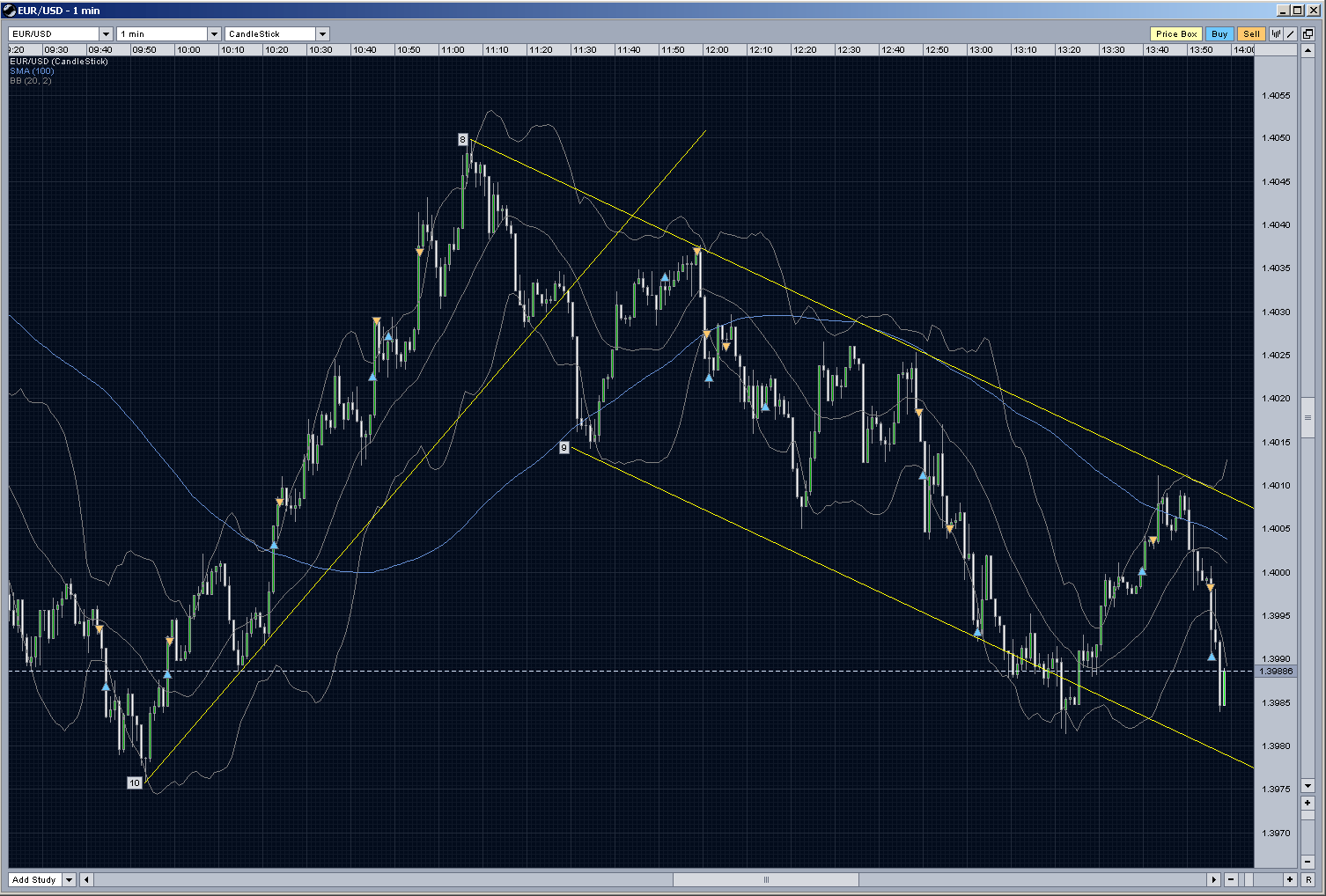Click the trend line marker labeled 10
The width and height of the screenshot is (1326, 896).
pos(135,782)
